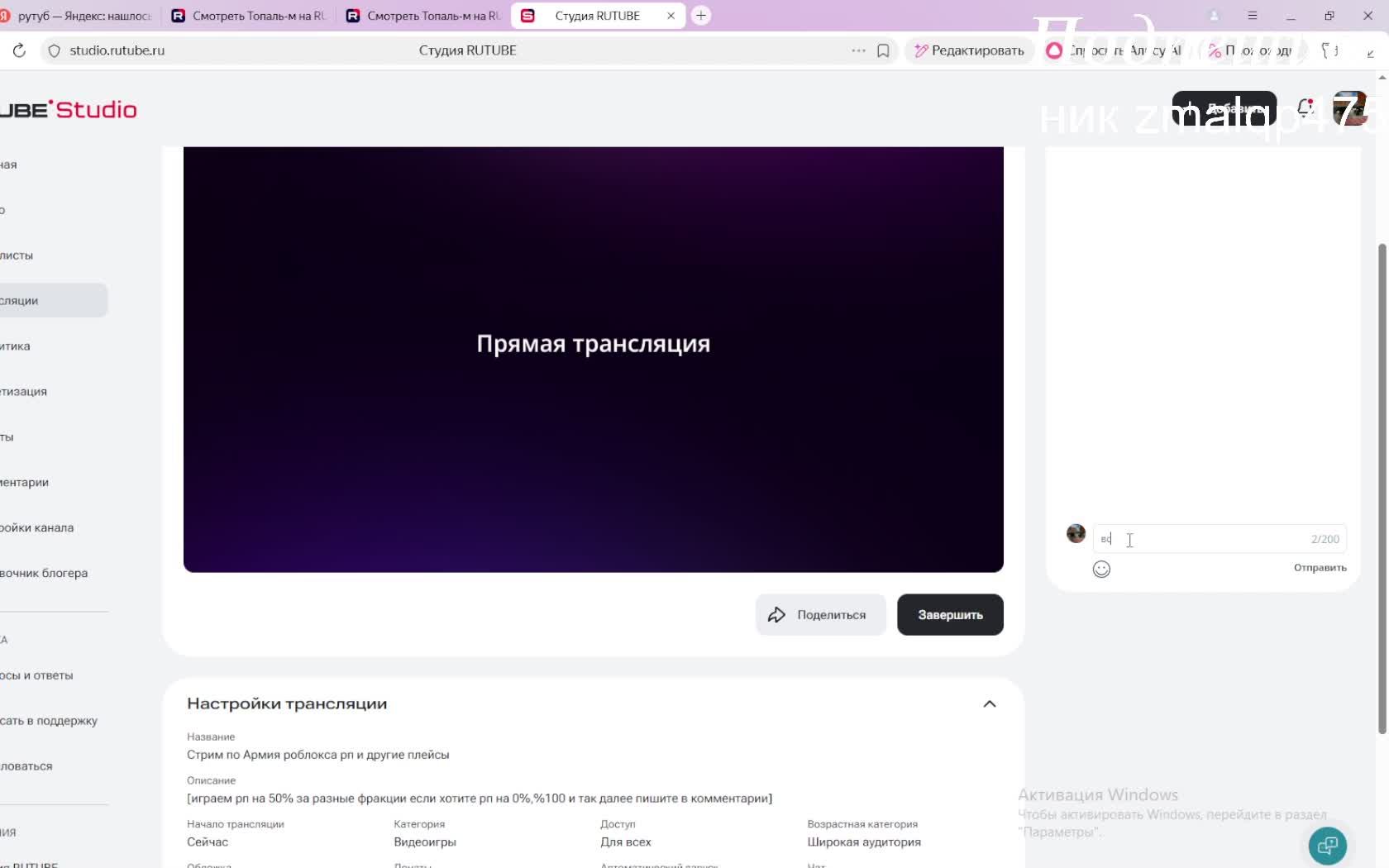Switch to the first Смотреть Тополь-м tab
Viewport: 1389px width, 868px height.
[x=250, y=16]
